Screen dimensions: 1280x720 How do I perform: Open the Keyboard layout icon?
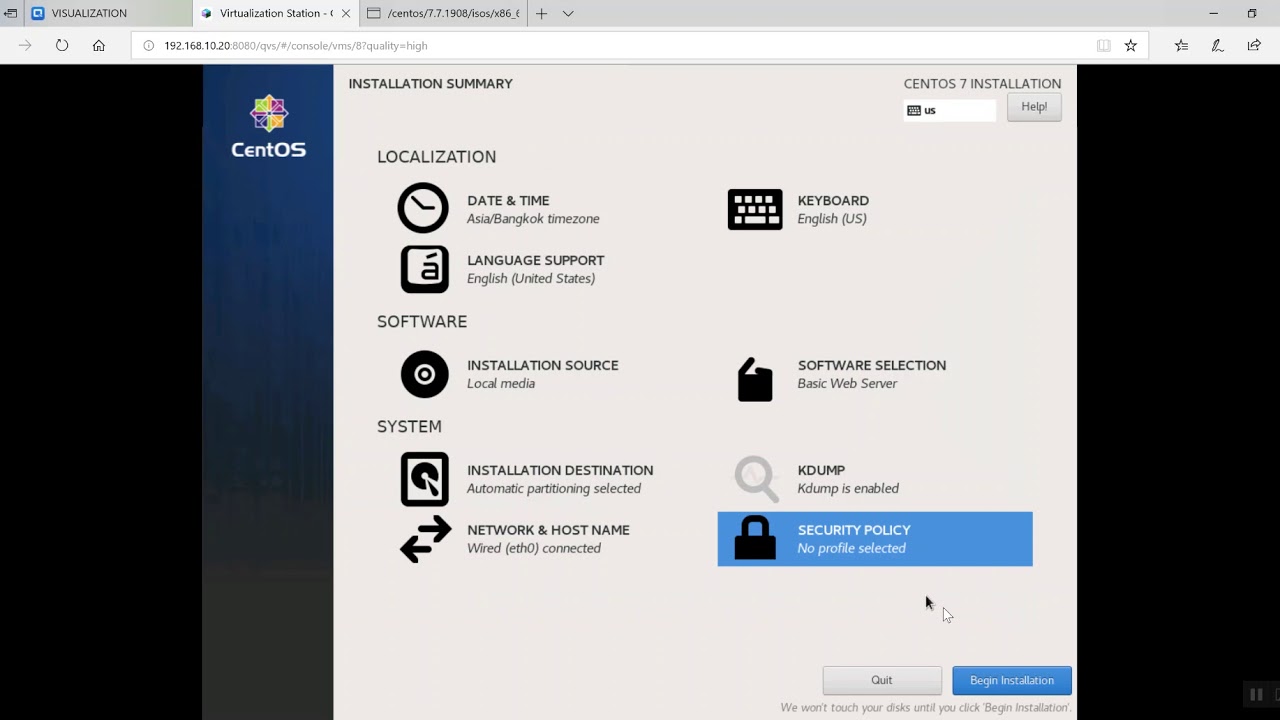pyautogui.click(x=755, y=210)
